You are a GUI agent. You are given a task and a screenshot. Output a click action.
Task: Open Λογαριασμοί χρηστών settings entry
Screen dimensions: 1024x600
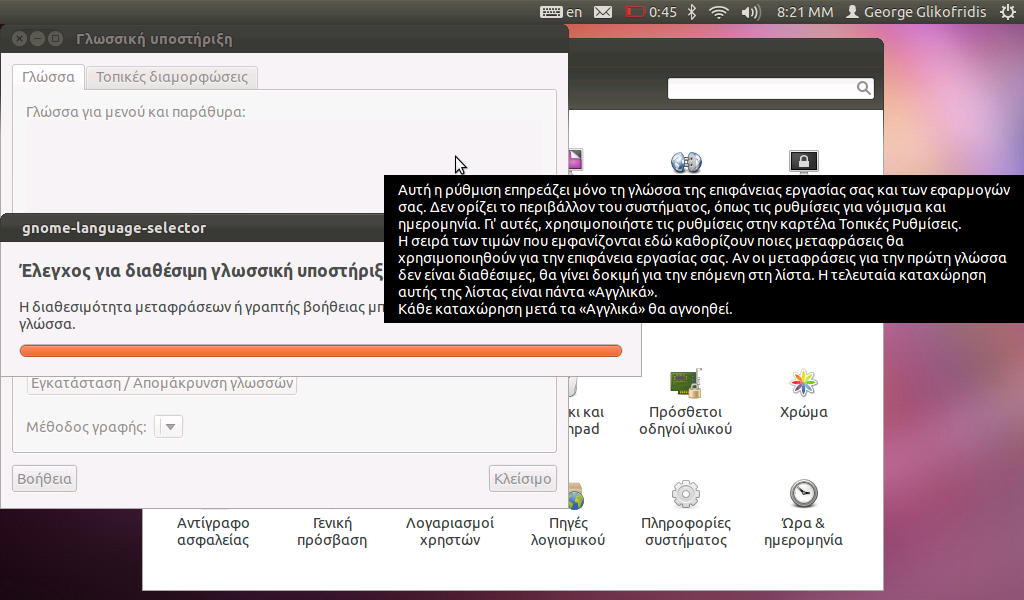point(450,531)
